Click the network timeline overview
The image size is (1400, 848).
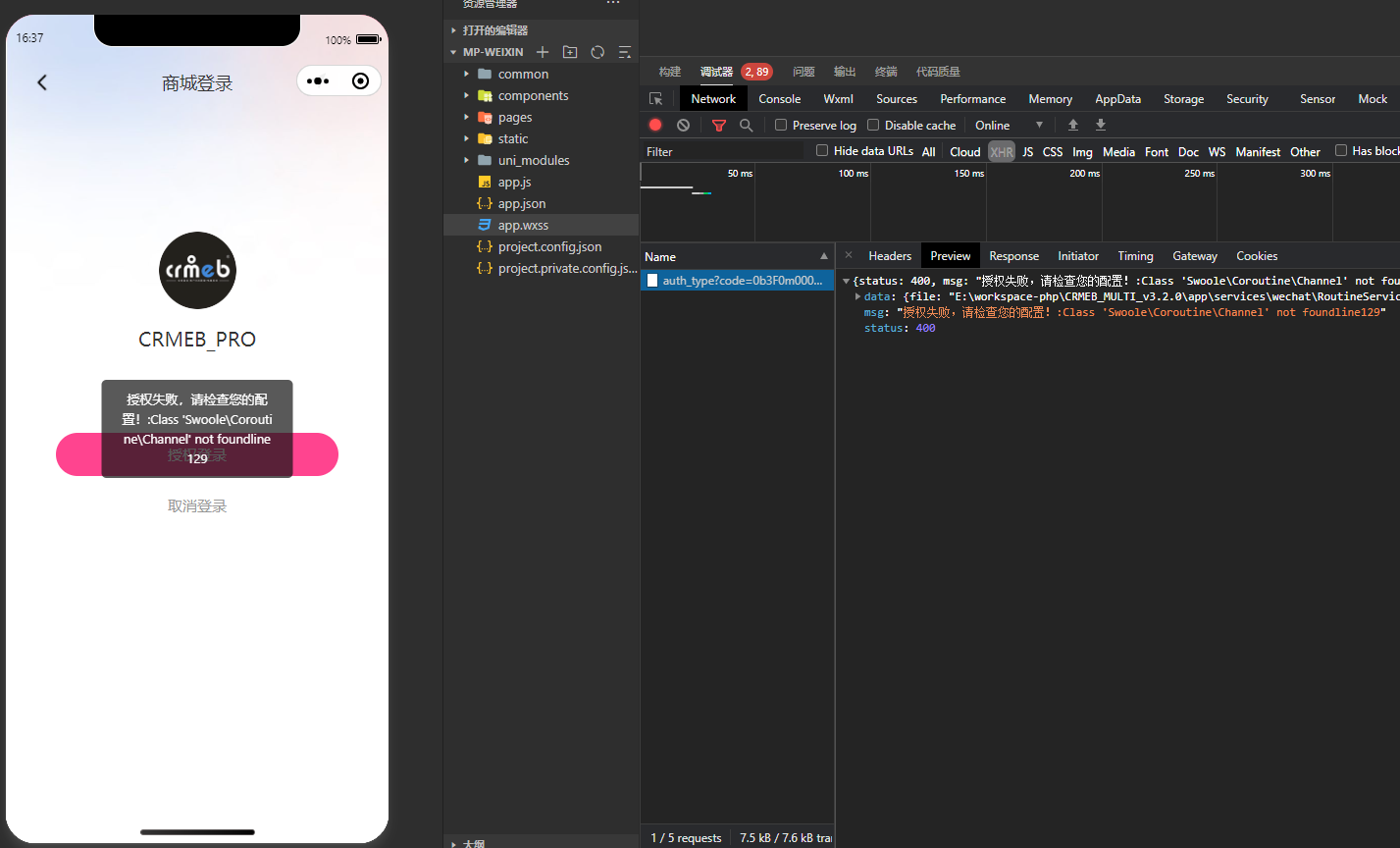click(x=1020, y=201)
